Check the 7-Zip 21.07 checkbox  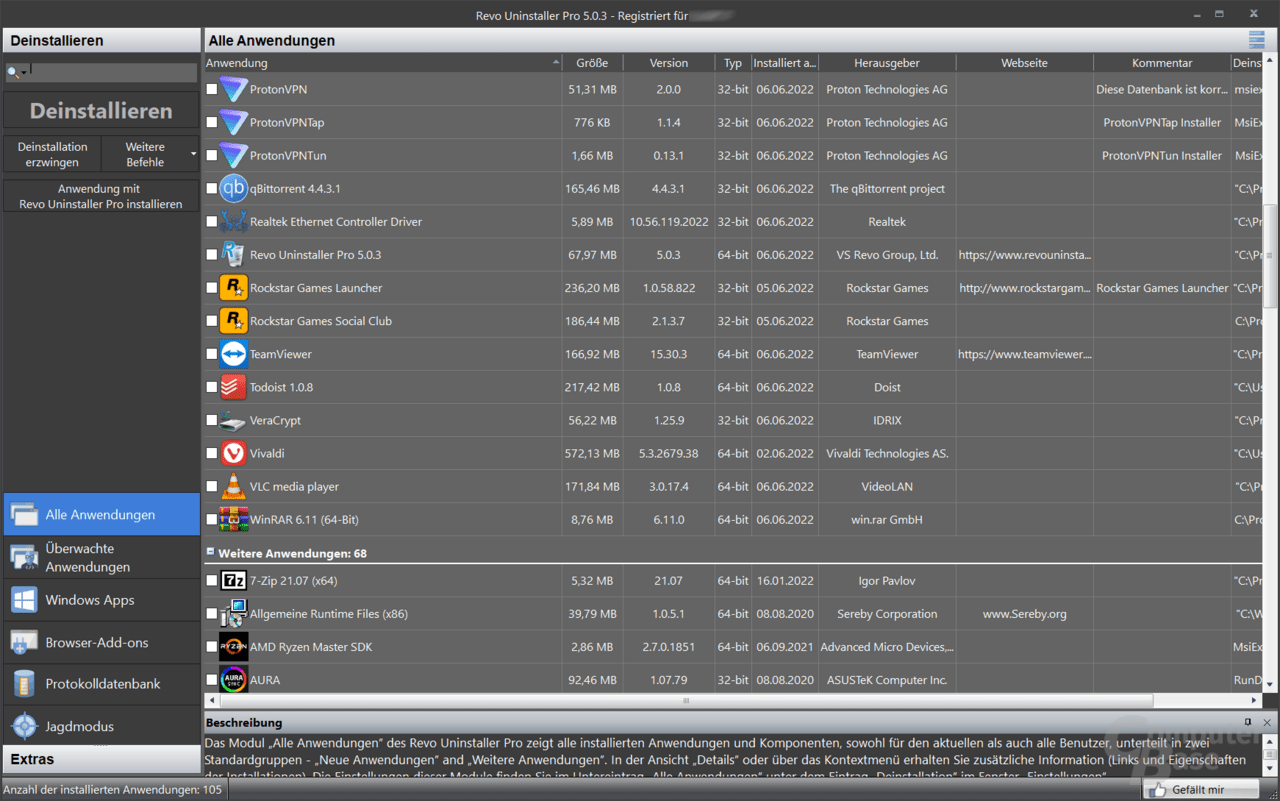coord(211,580)
